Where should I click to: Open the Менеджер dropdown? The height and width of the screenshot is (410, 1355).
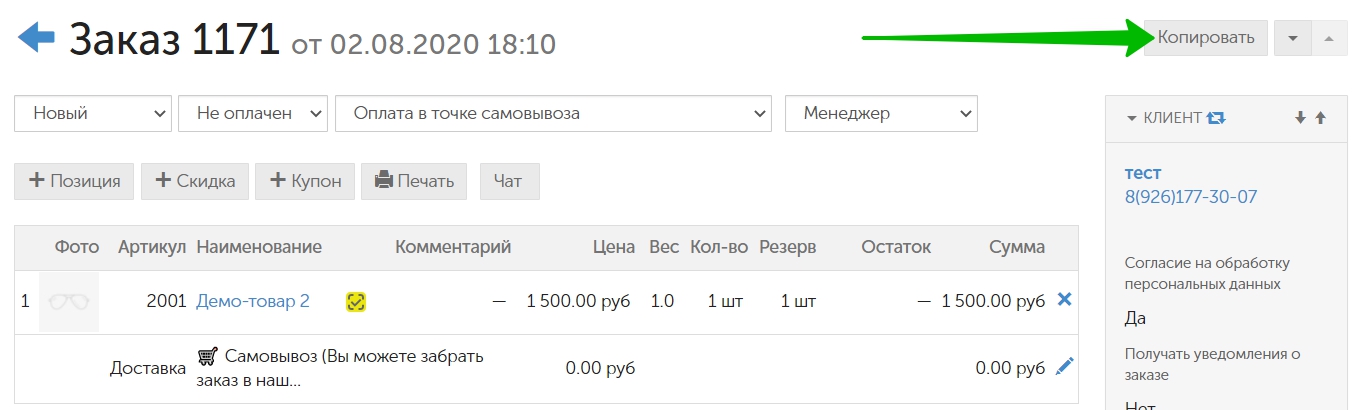tap(881, 113)
